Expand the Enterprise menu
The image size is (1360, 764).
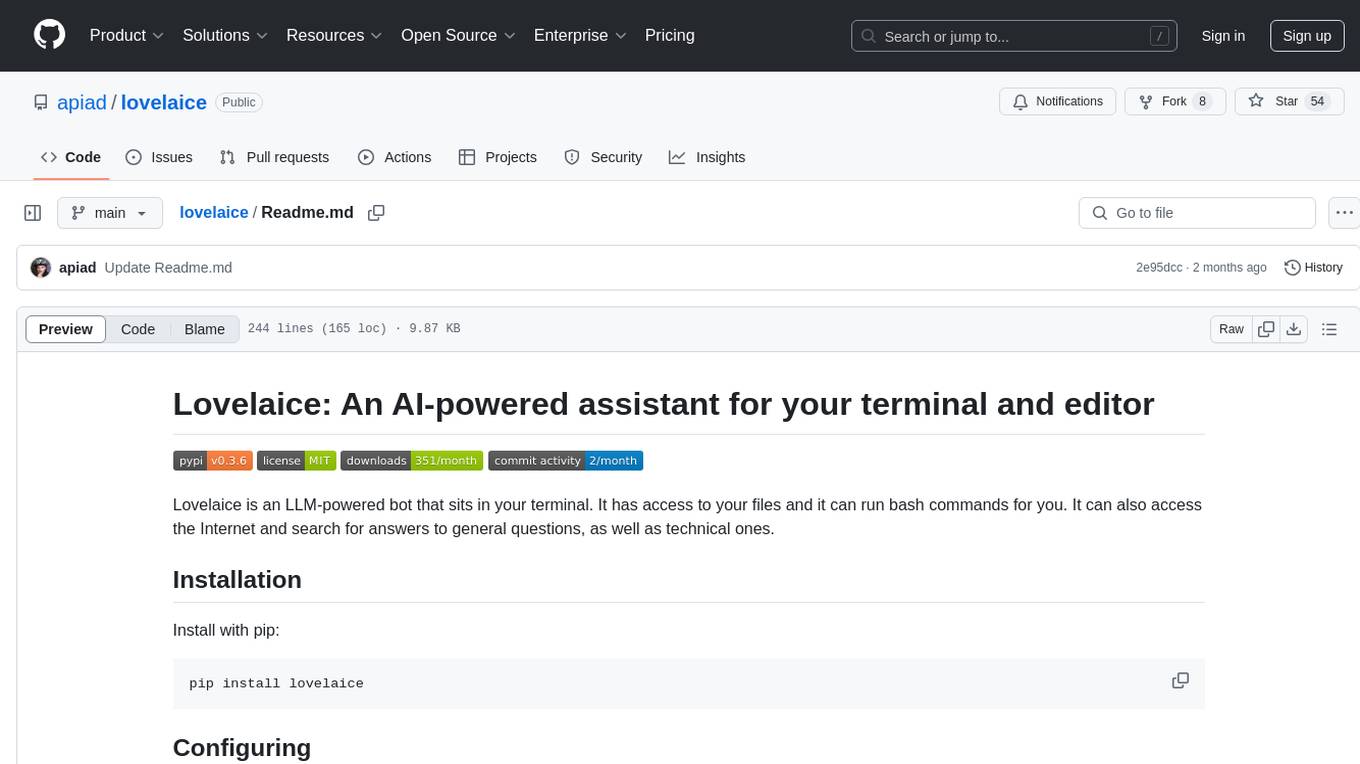point(580,35)
